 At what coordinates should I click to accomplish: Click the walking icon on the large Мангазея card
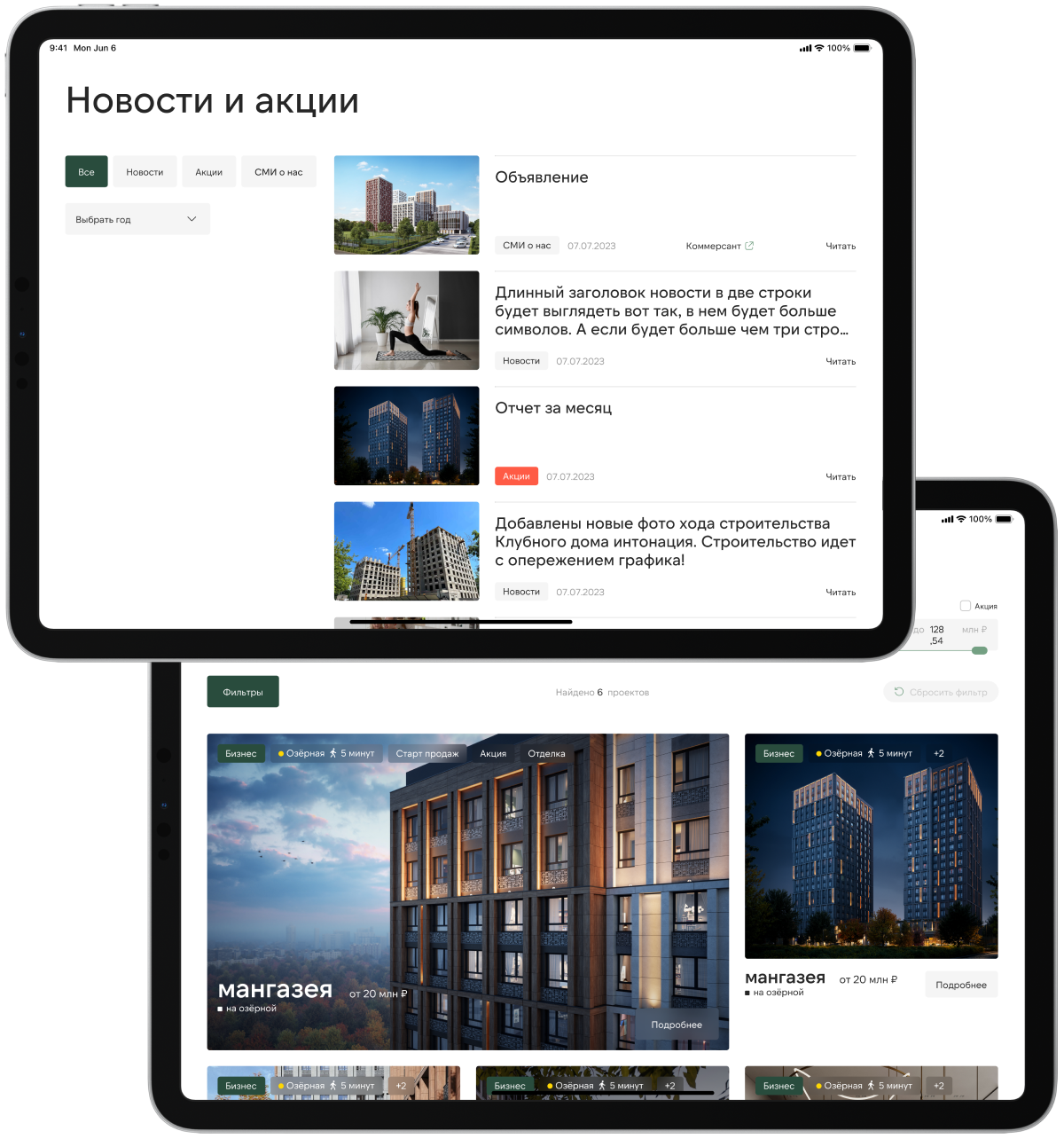(x=333, y=753)
